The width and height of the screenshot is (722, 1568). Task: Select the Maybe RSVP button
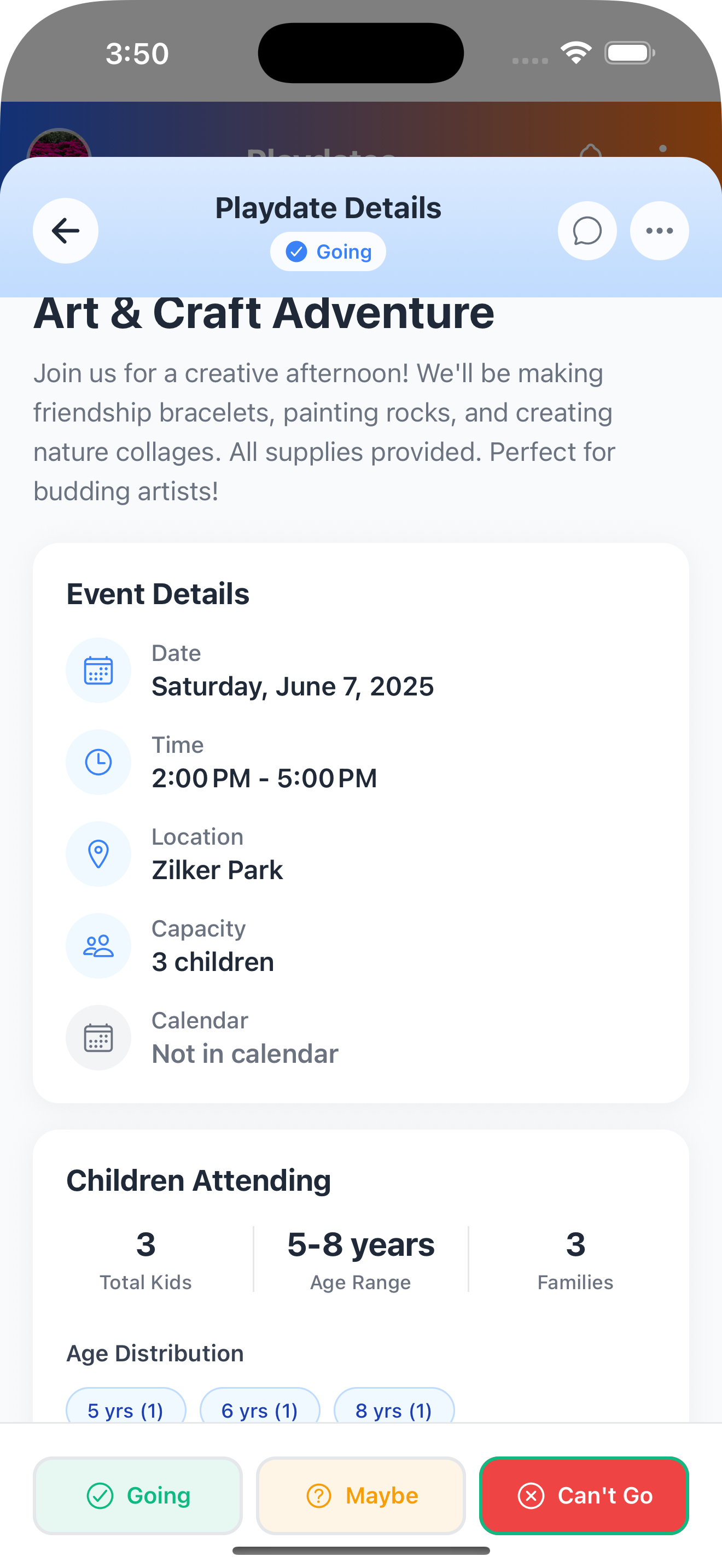point(361,1496)
